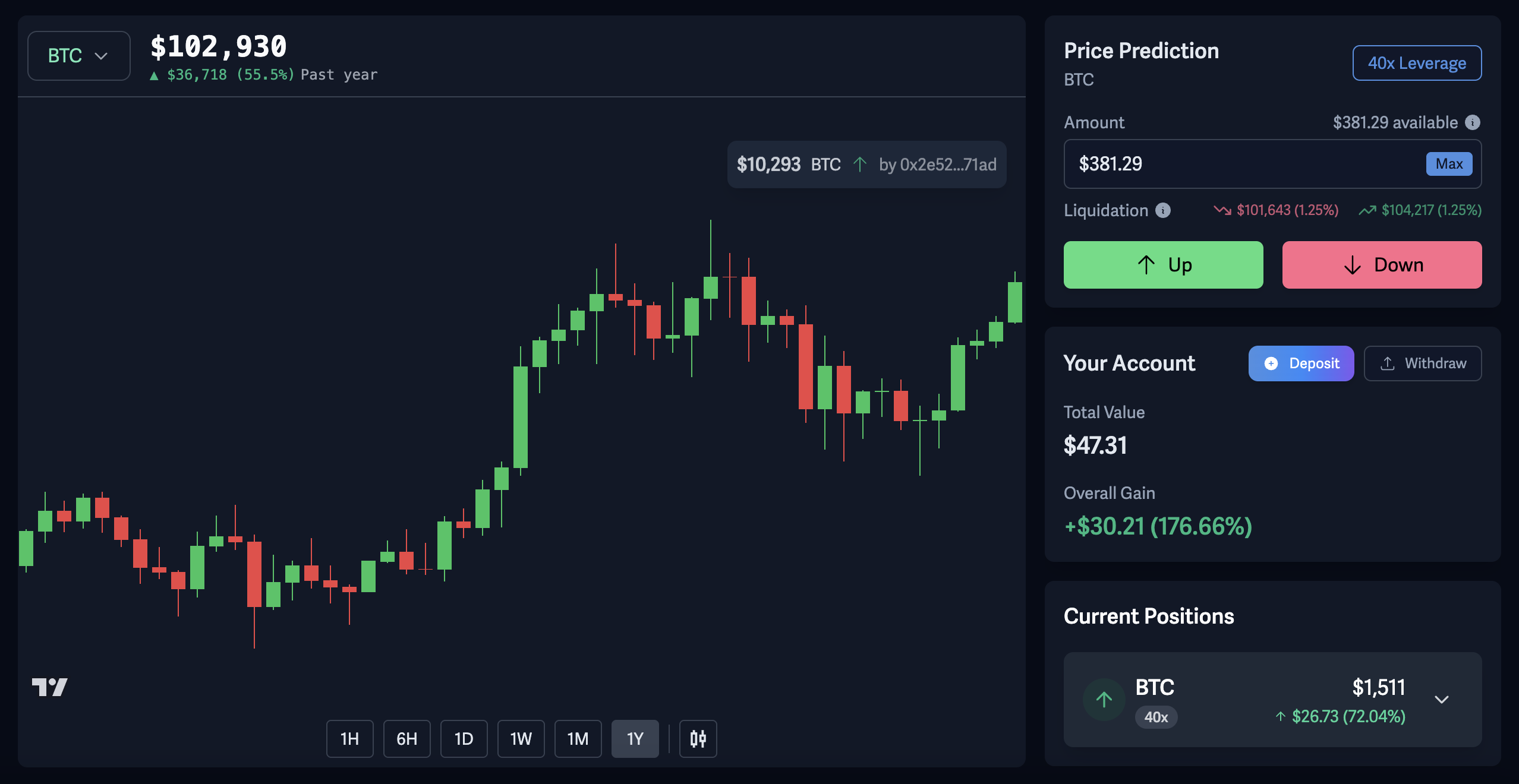Click the green up arrow on BTC position
This screenshot has width=1519, height=784.
click(1104, 699)
